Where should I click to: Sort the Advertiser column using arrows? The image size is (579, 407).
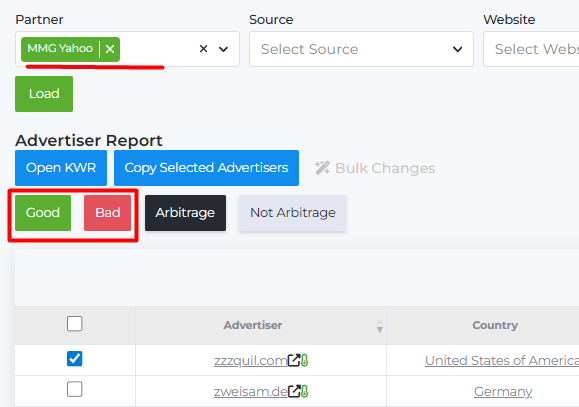coord(379,325)
